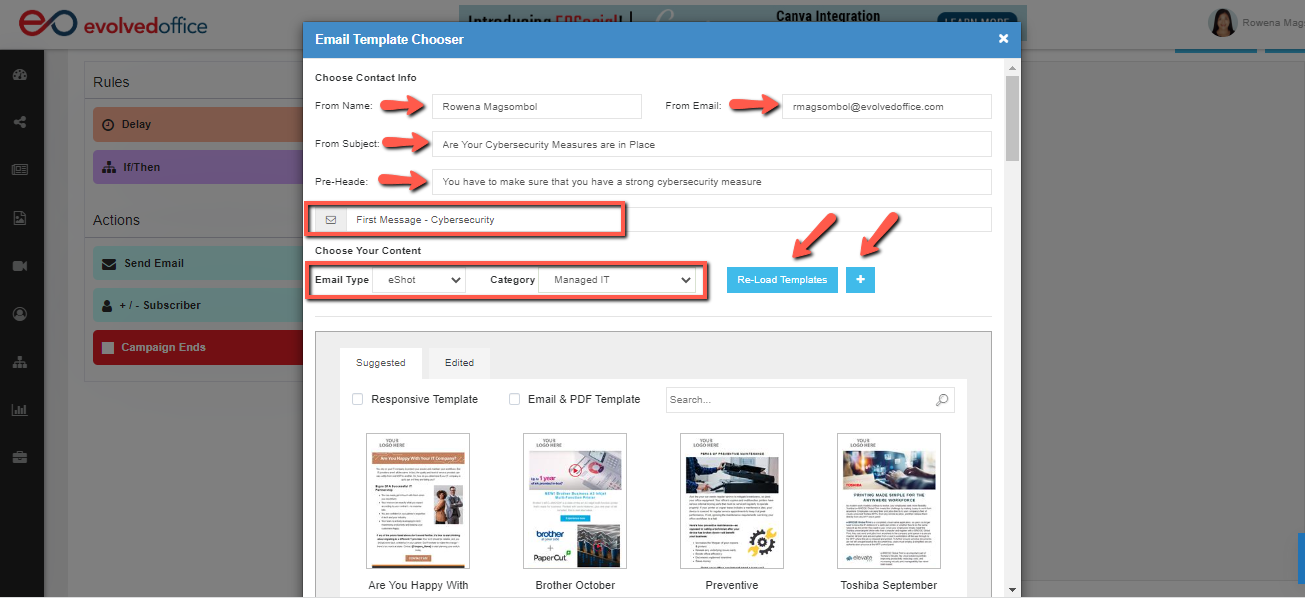Click the From Subject field
The image size is (1305, 601).
click(712, 144)
